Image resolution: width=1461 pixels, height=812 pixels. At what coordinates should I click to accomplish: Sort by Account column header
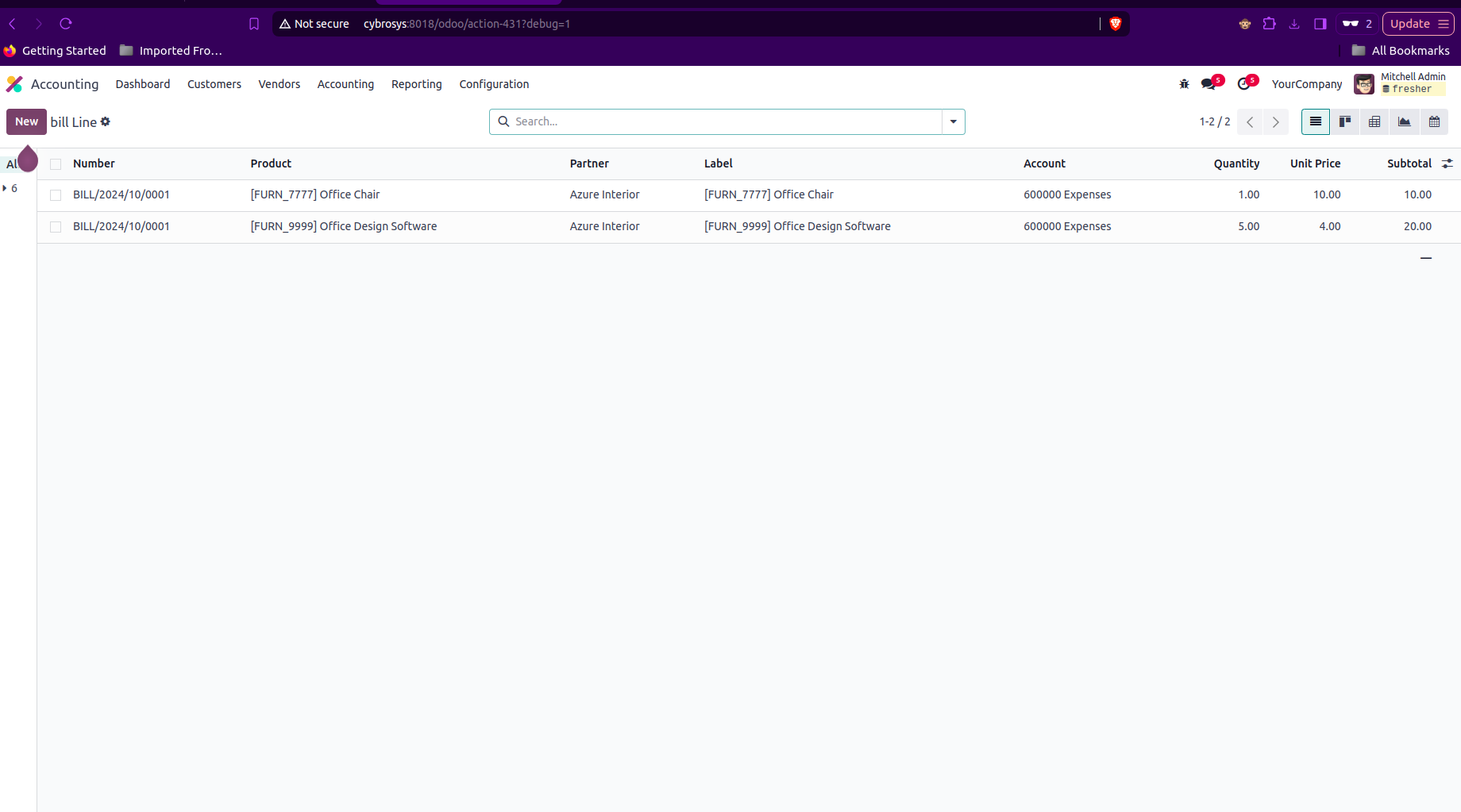point(1044,164)
